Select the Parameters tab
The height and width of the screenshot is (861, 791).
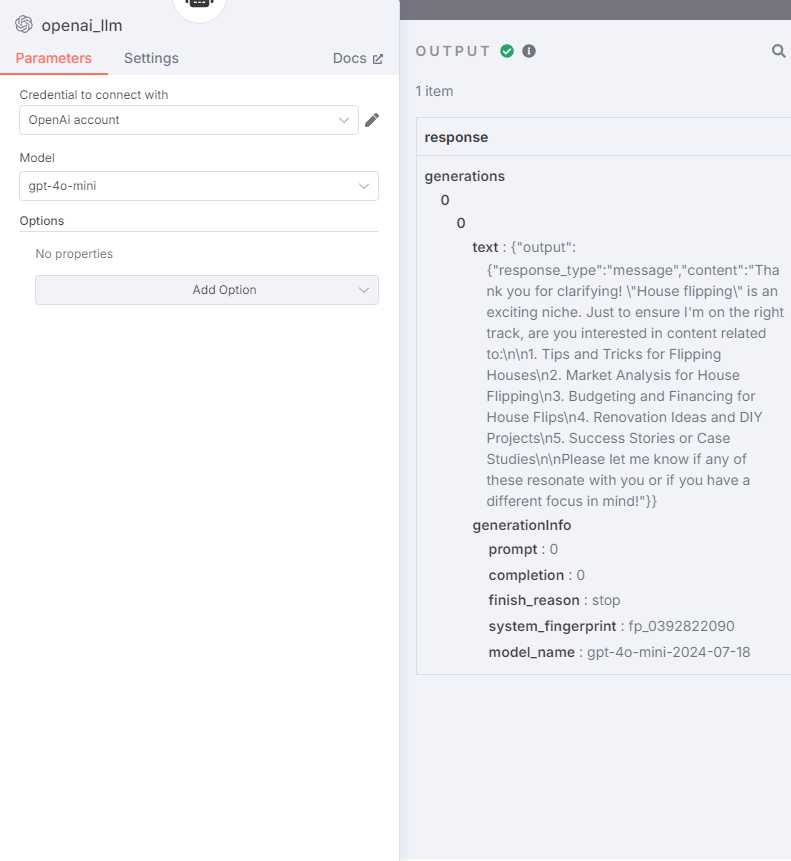click(53, 58)
